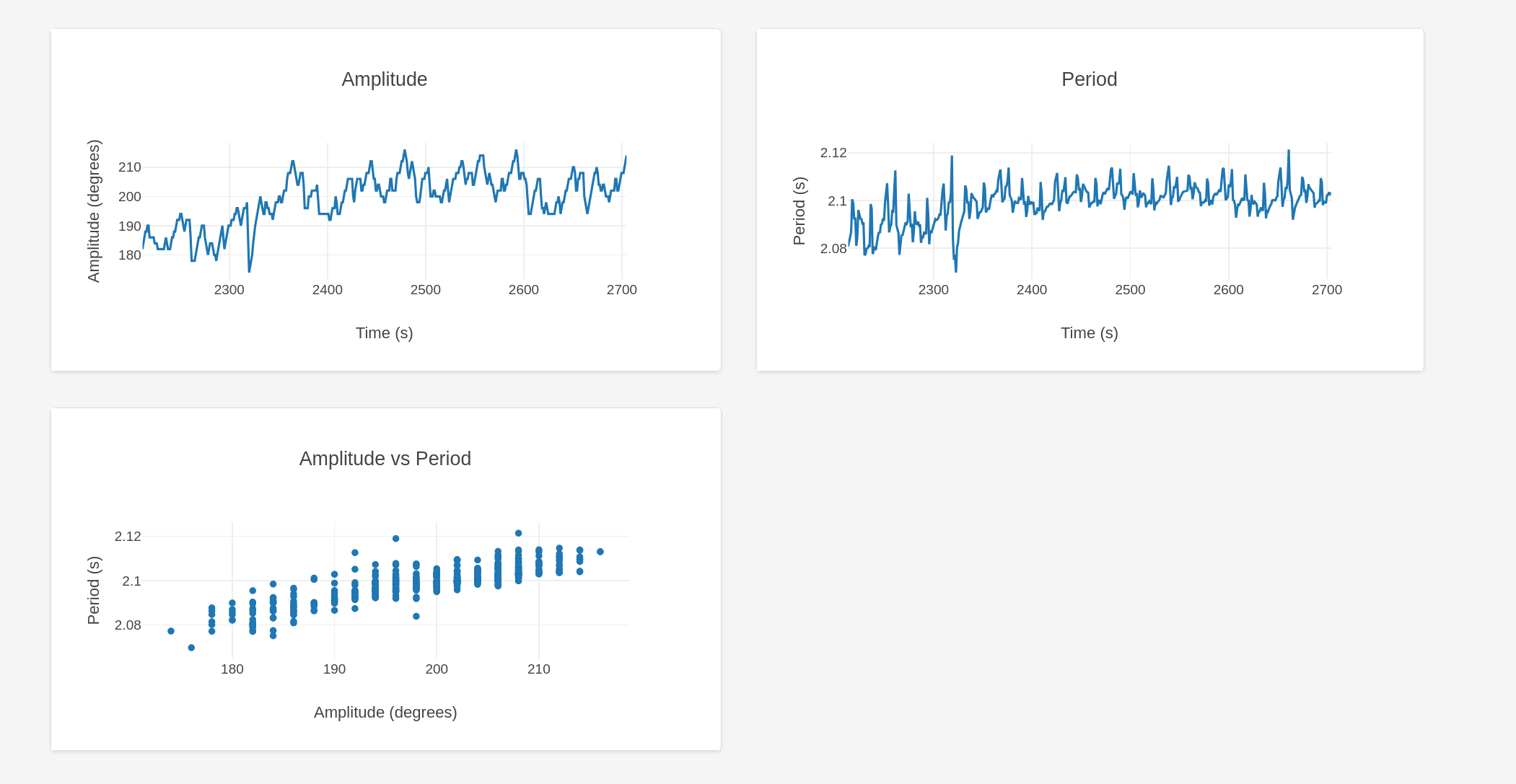Select the lowest point in the scatter plot
This screenshot has height=784, width=1516.
point(191,648)
